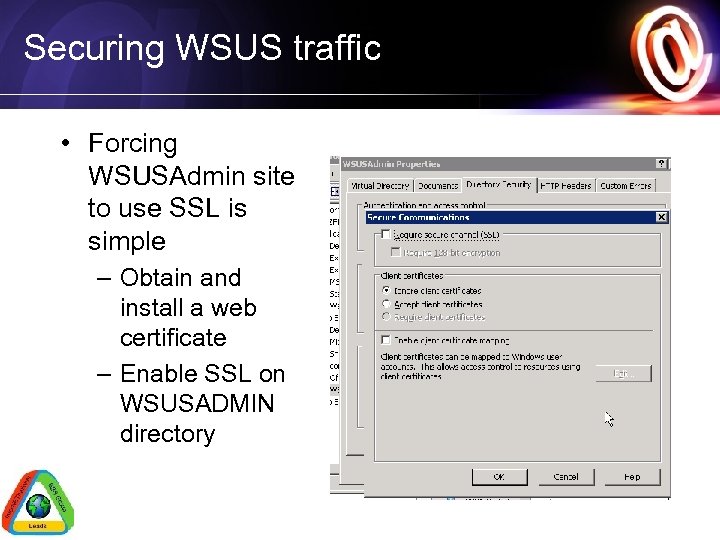Click 'Forcing WSUSAdmin site to use SSL' text

click(x=191, y=191)
